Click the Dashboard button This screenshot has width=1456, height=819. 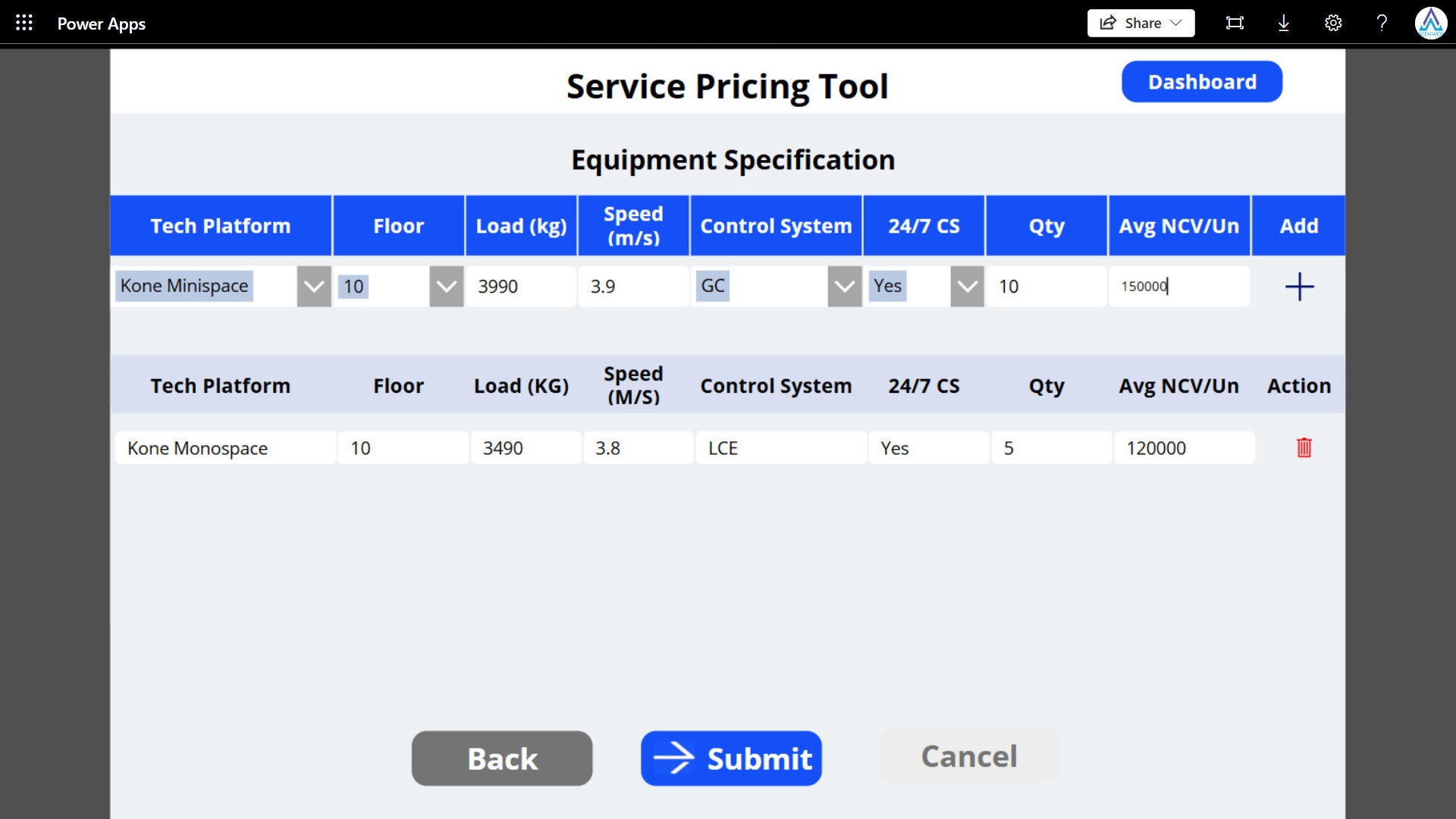tap(1202, 82)
